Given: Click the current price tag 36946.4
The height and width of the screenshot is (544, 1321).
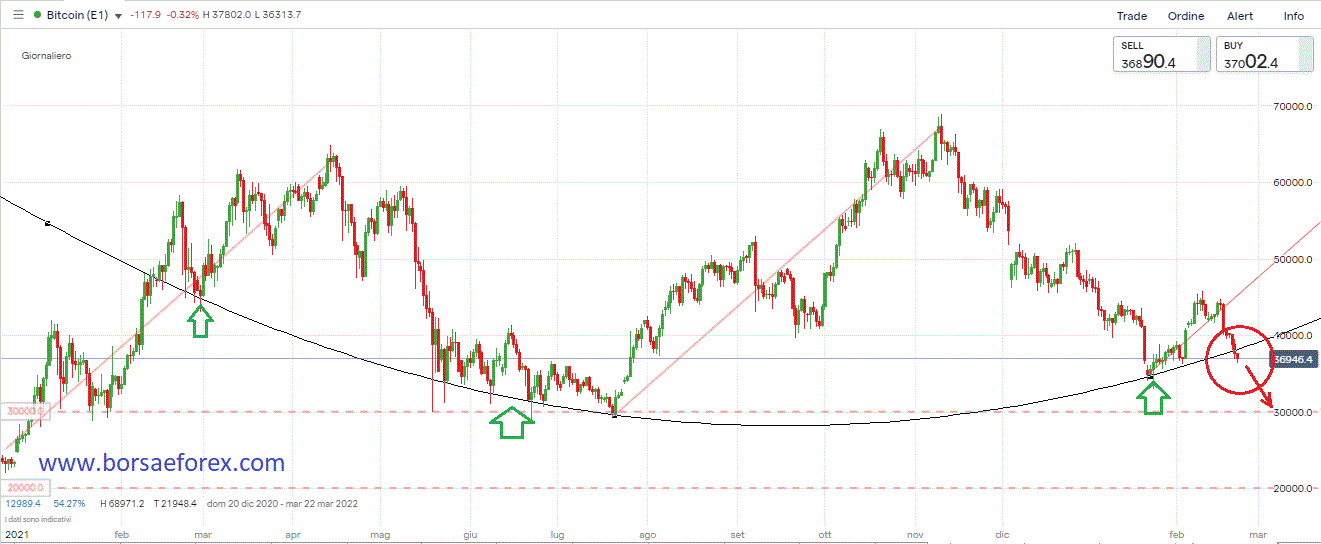Looking at the screenshot, I should point(1293,357).
